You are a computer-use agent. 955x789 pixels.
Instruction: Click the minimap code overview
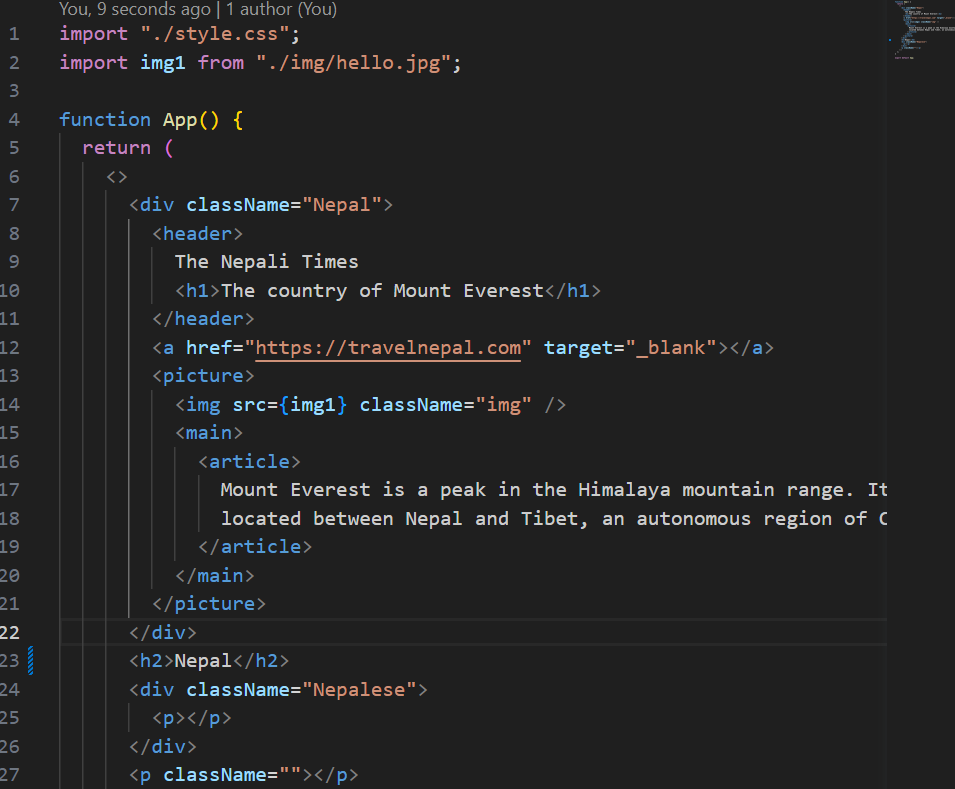pos(923,29)
